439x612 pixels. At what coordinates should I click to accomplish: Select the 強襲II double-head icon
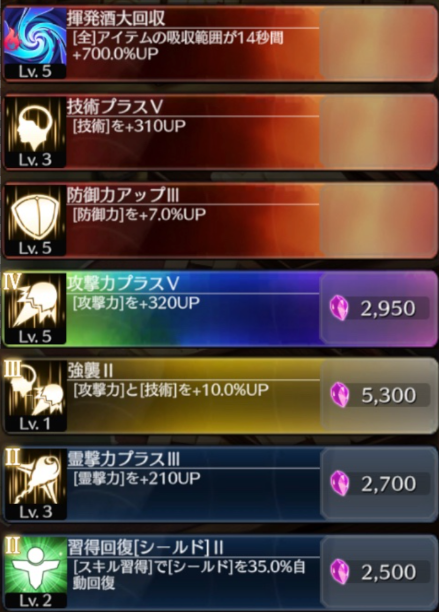click(35, 396)
